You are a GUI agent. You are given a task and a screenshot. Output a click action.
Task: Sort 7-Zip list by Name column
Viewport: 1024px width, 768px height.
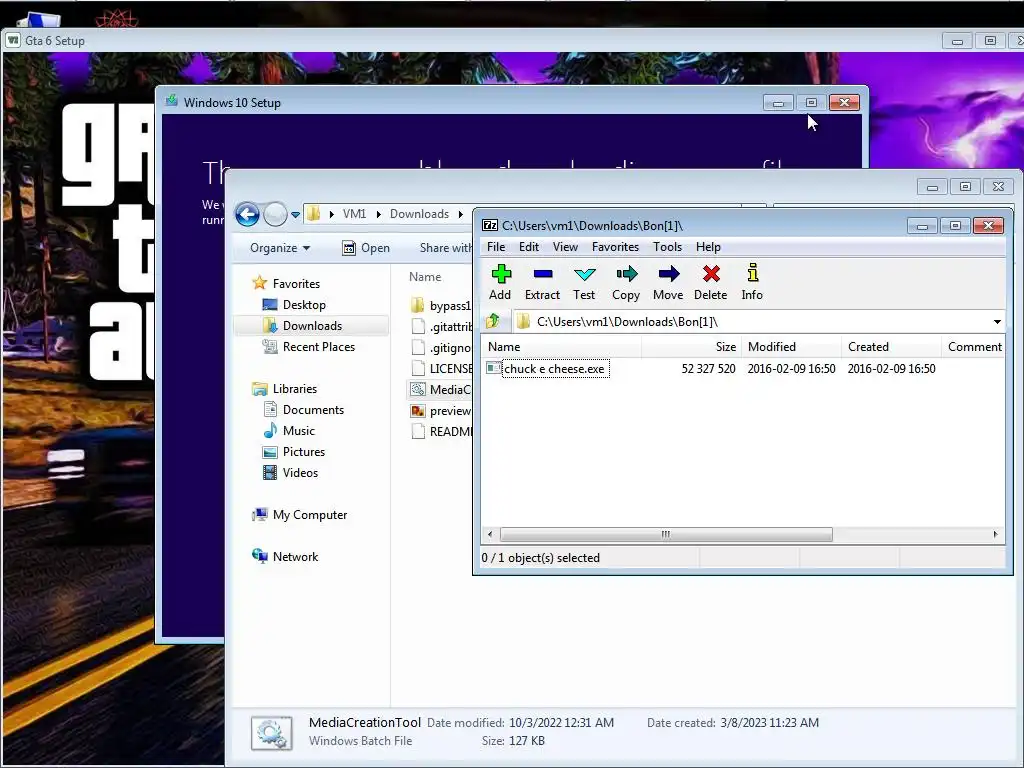click(562, 347)
